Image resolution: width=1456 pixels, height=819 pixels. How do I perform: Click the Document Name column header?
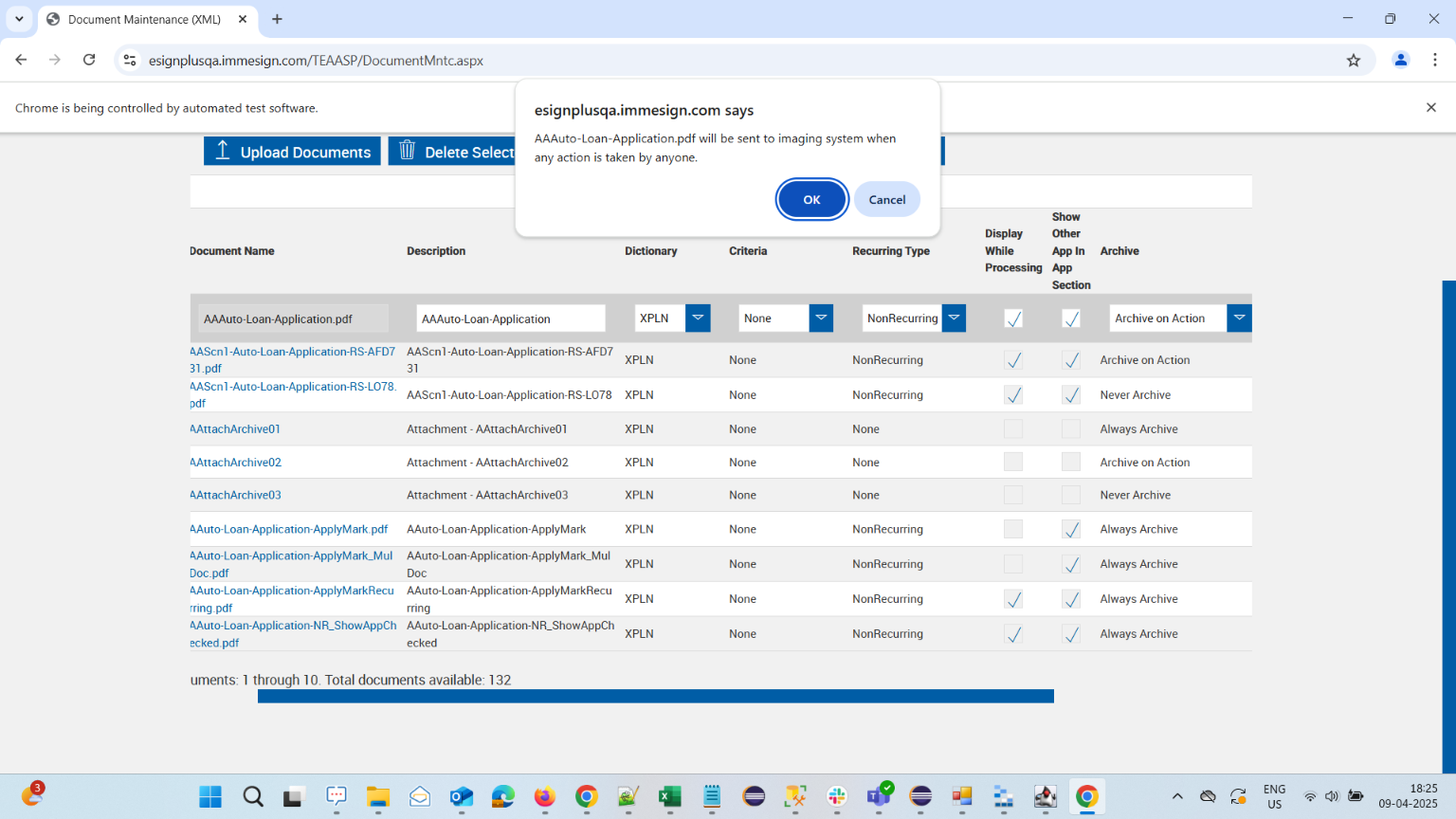(x=232, y=251)
